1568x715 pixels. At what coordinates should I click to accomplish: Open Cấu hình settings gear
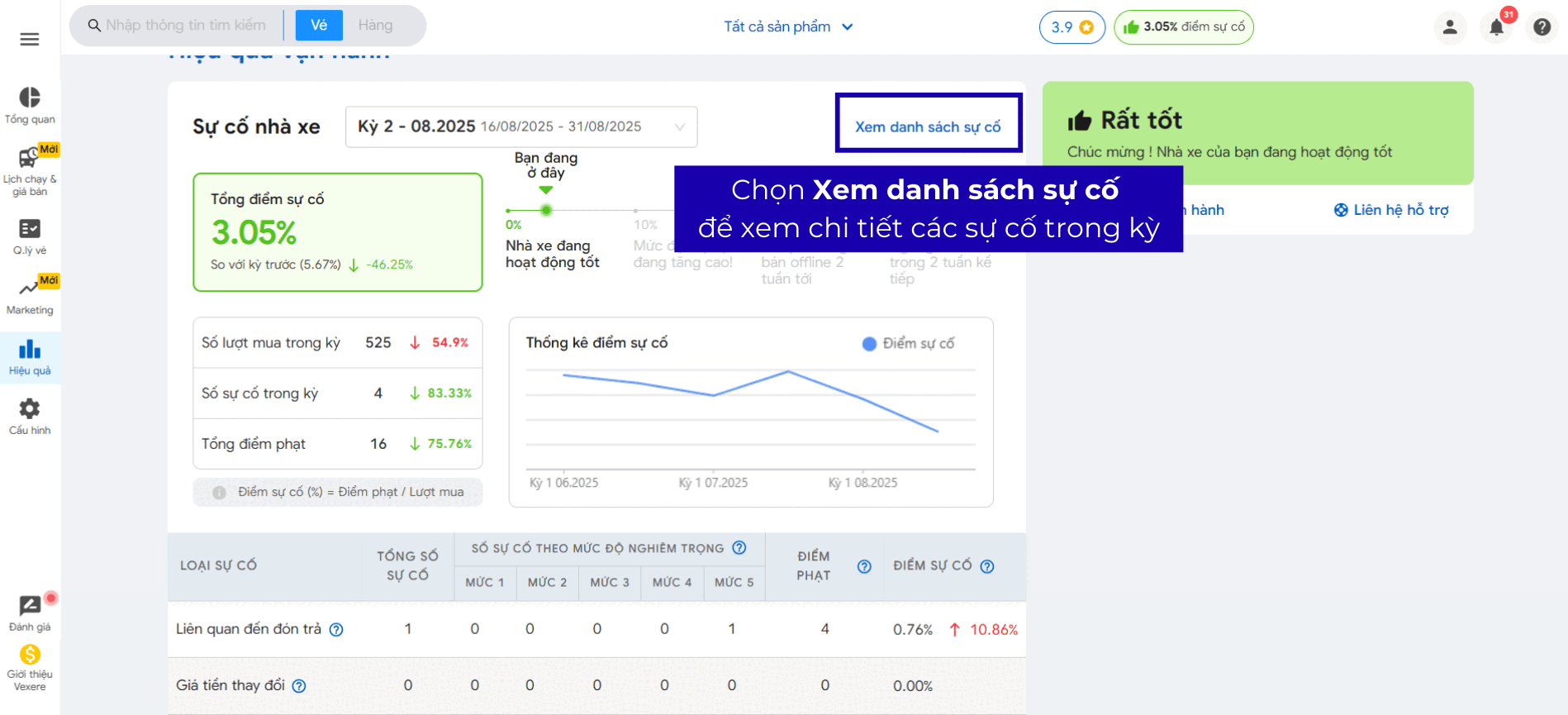[30, 416]
